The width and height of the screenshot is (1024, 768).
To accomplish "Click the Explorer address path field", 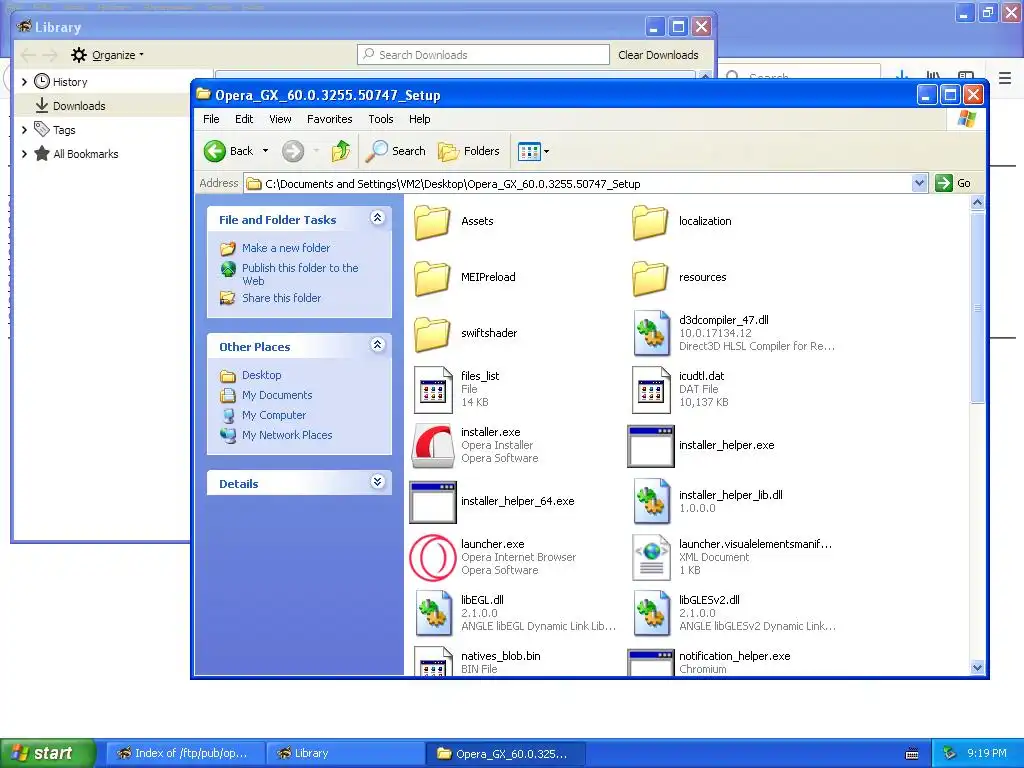I will tap(577, 184).
